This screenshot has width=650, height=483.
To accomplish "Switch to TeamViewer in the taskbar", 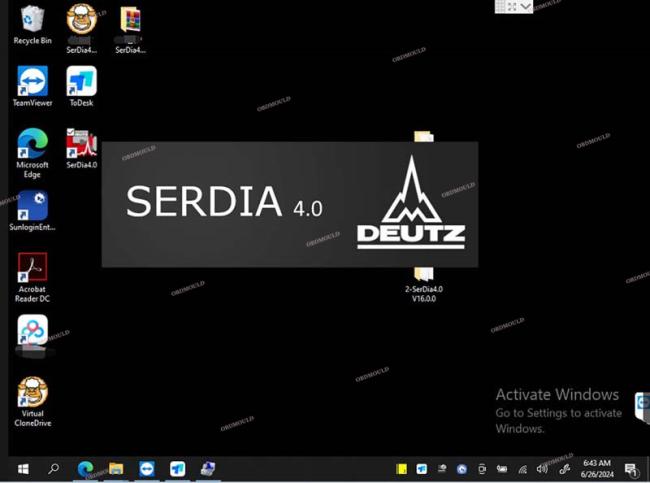I will tap(147, 468).
